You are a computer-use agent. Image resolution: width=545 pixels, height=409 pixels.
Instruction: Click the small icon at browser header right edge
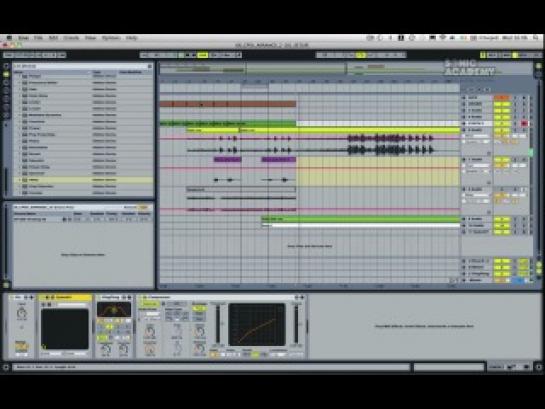(x=150, y=66)
